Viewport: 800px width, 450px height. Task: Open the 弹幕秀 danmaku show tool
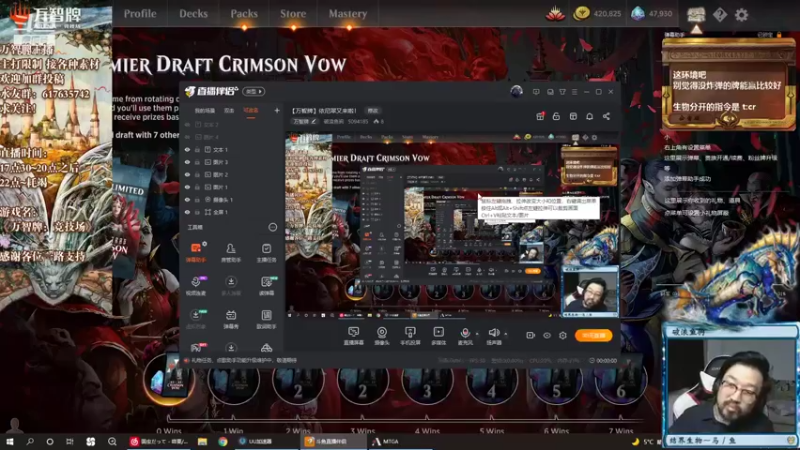click(231, 319)
